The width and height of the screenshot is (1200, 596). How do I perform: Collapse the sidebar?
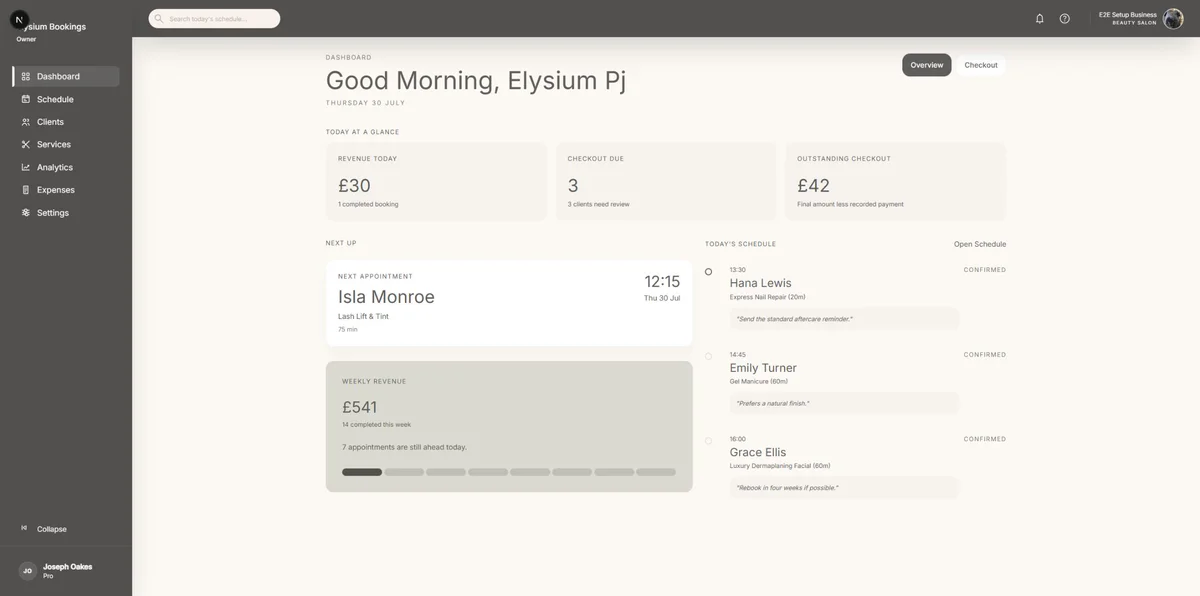coord(44,529)
